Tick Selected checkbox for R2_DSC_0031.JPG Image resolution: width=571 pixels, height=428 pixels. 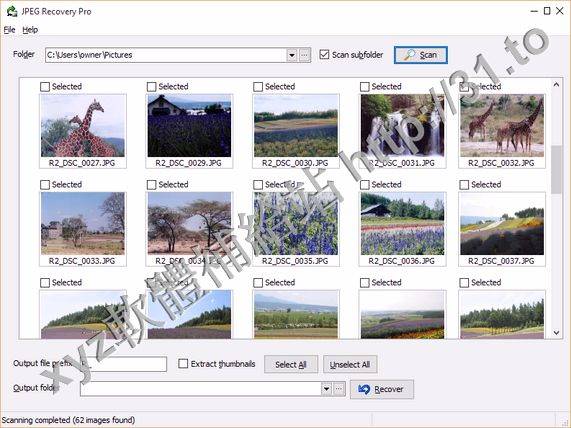point(365,87)
